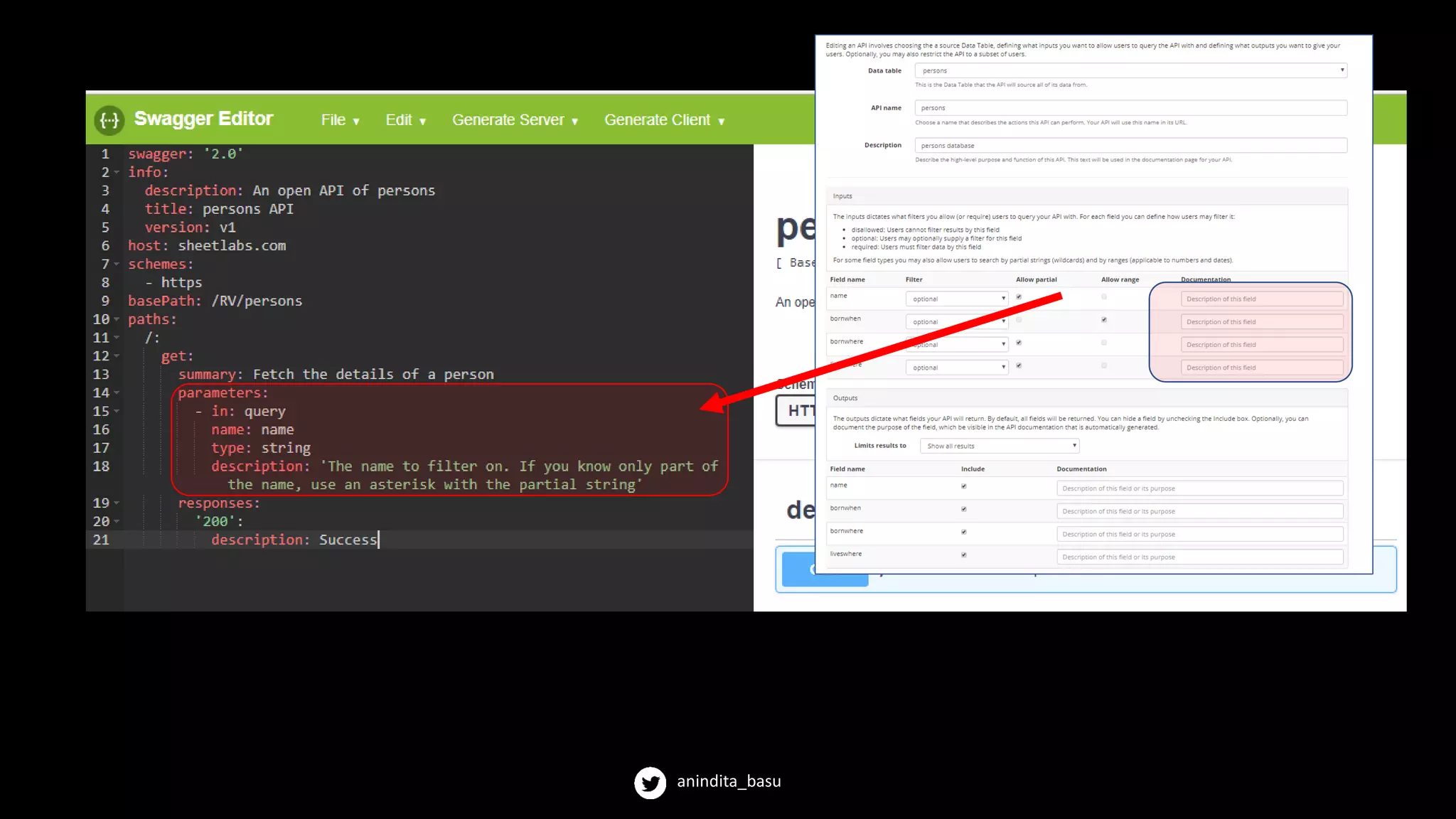Click the API name text field
1456x819 pixels.
pos(1130,108)
